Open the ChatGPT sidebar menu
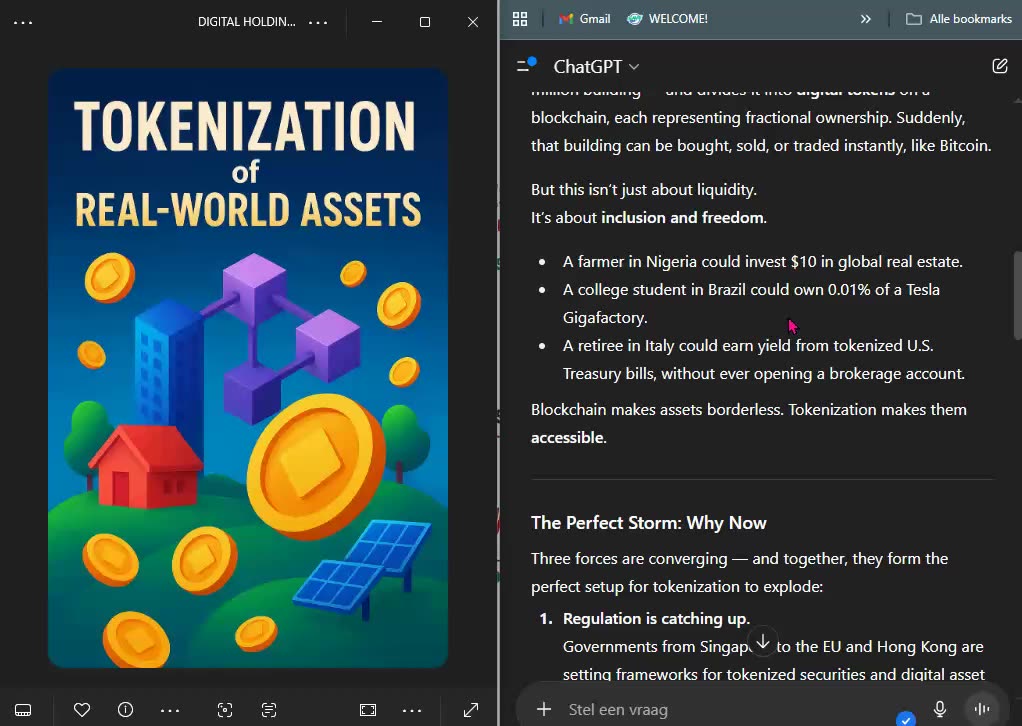Screen dimensions: 1022x726 525,65
